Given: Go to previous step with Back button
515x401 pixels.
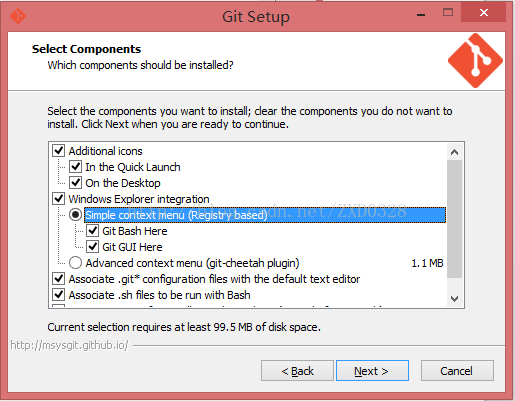Looking at the screenshot, I should pyautogui.click(x=297, y=370).
